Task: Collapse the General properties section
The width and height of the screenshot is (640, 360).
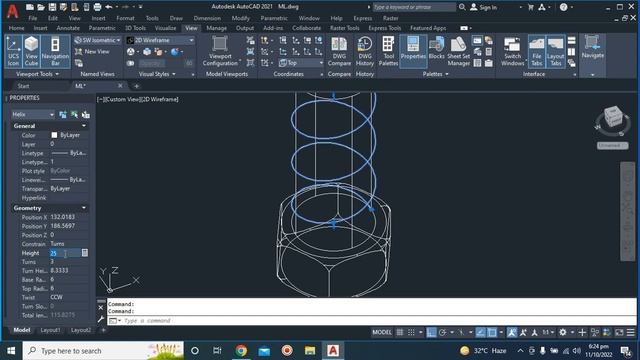Action: click(x=84, y=126)
